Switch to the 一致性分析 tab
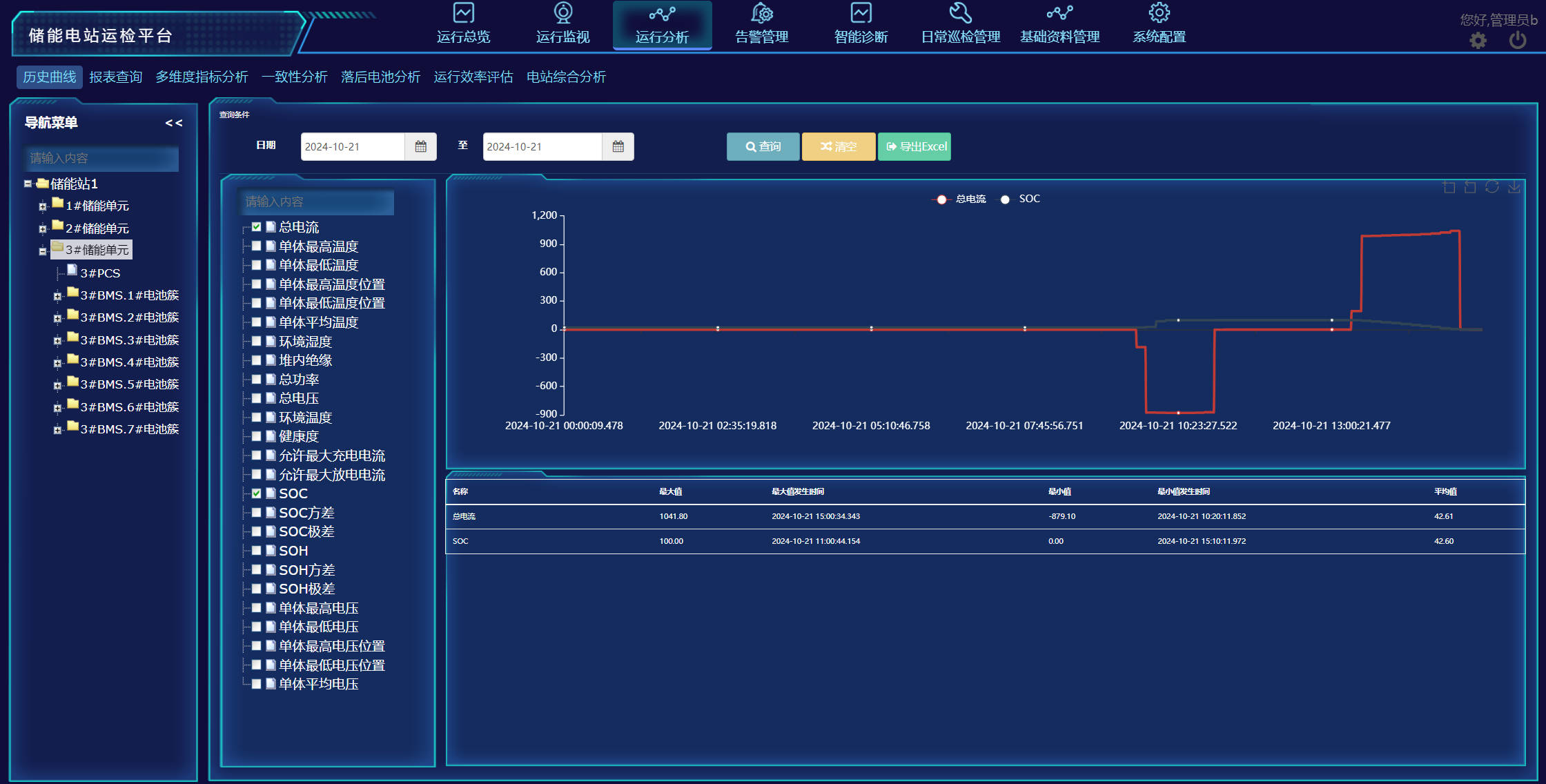 coord(295,77)
